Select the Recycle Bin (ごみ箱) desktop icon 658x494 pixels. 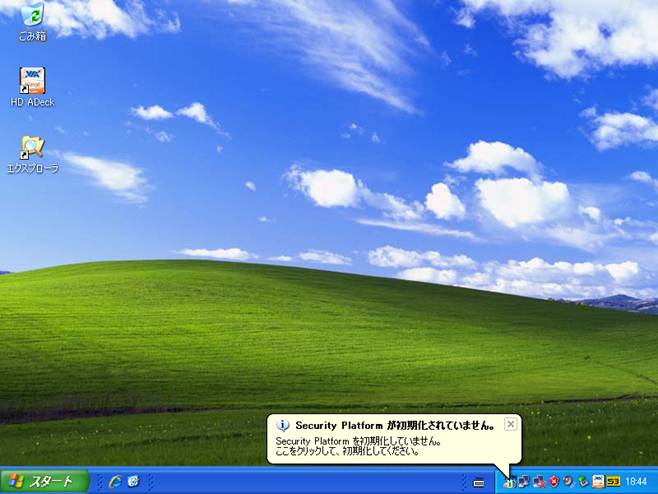32,21
